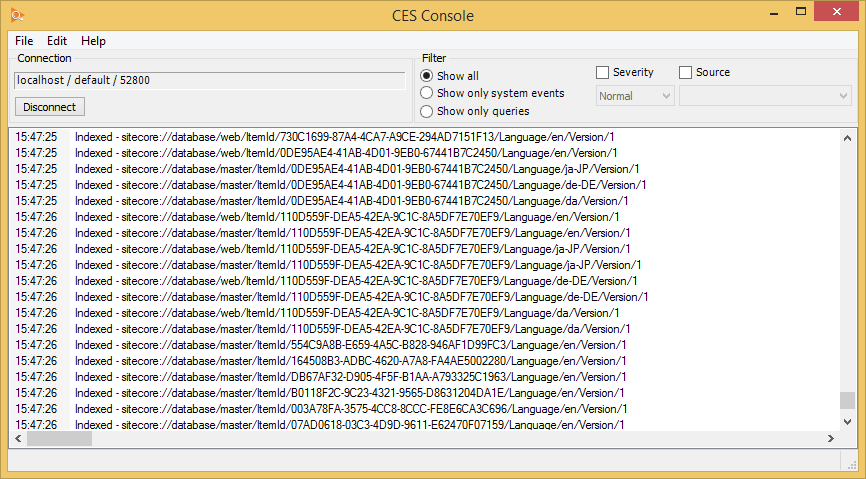Image resolution: width=866 pixels, height=479 pixels.
Task: Click the vertical scrollbar down arrow
Action: click(847, 422)
